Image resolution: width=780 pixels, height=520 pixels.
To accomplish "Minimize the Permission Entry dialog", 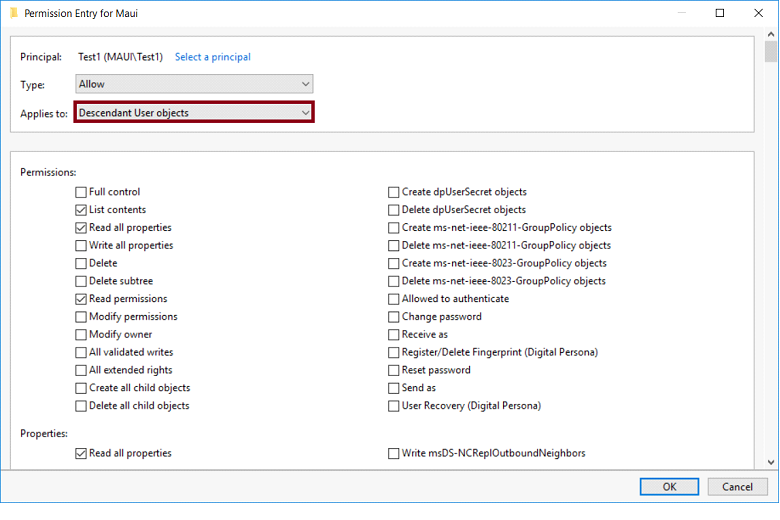I will tap(673, 14).
